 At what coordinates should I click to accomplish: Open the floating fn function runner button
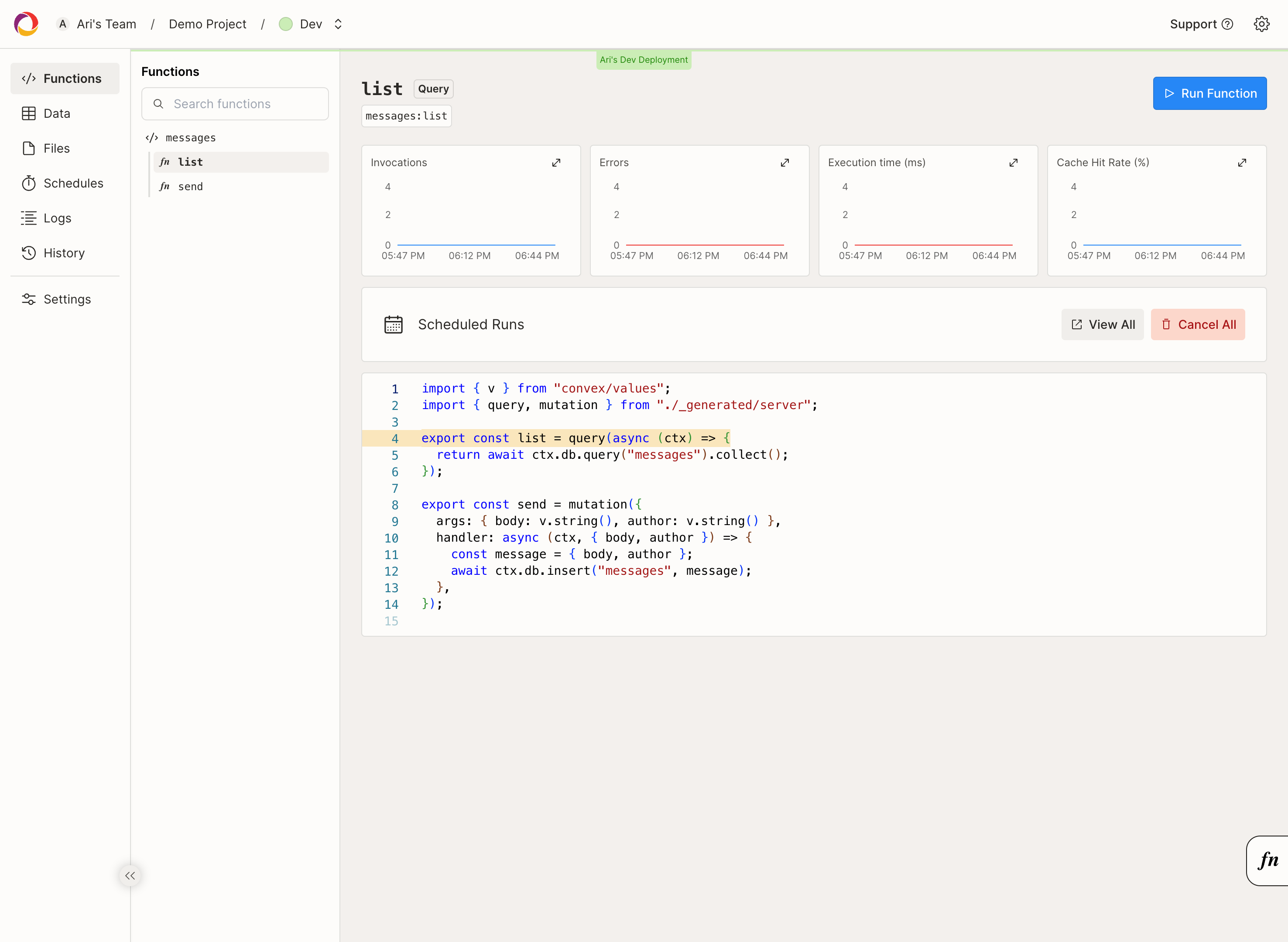1267,860
